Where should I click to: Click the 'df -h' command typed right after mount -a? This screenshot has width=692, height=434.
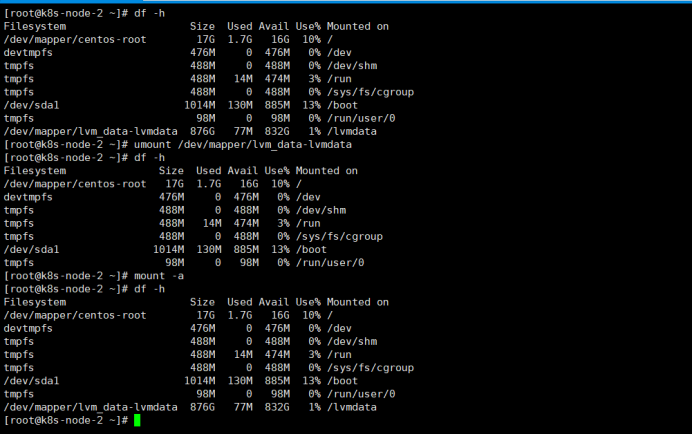[150, 289]
